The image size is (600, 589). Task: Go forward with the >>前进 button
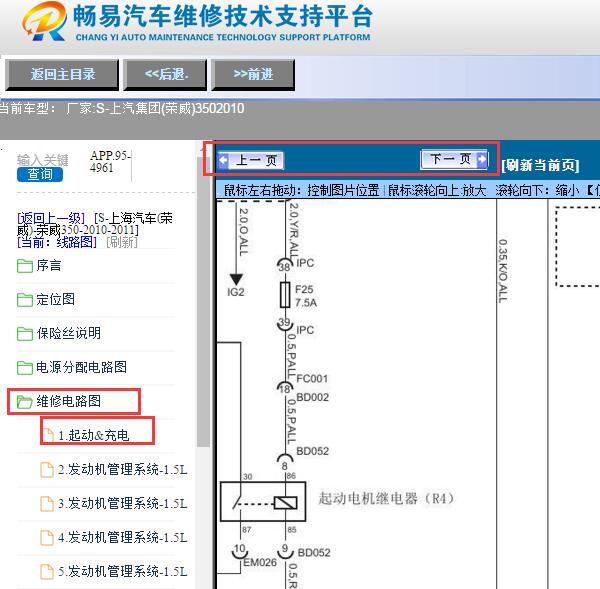(253, 75)
